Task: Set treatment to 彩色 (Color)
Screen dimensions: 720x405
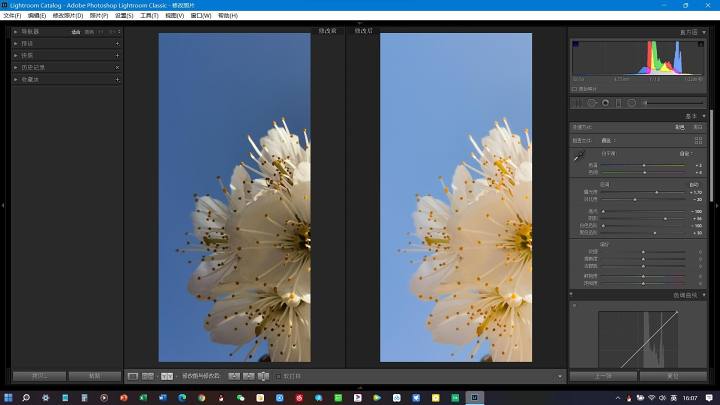Action: point(680,127)
